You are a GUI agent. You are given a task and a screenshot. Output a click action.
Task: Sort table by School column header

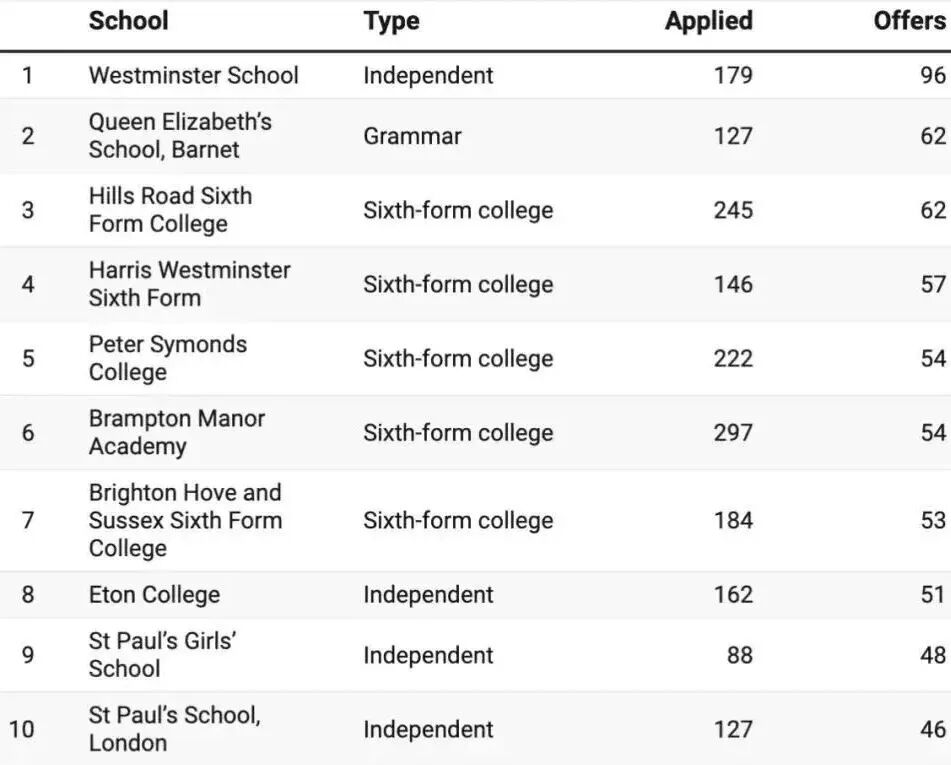tap(129, 21)
